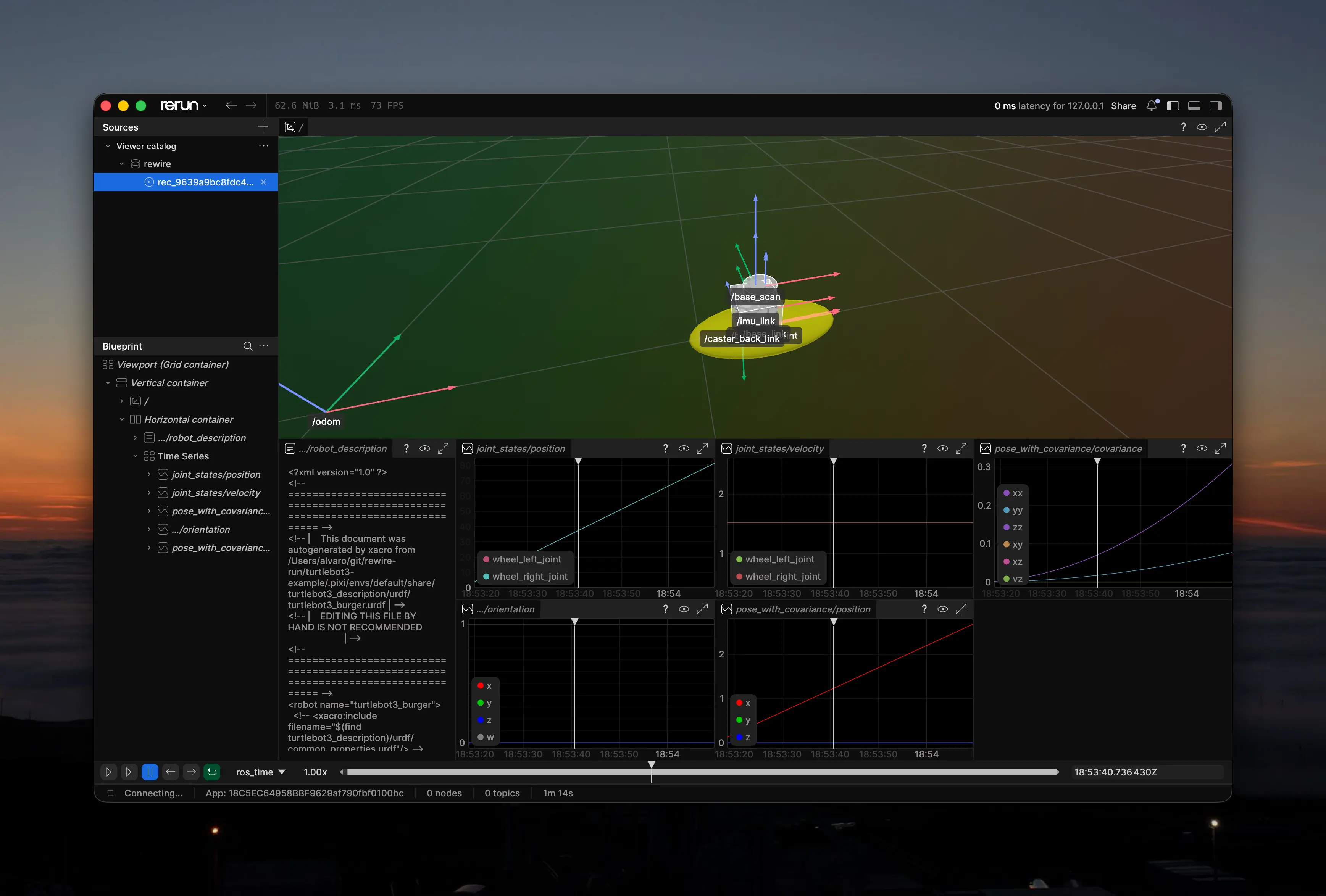Collapse the Horizontal container node
Image resolution: width=1326 pixels, height=896 pixels.
pos(121,419)
